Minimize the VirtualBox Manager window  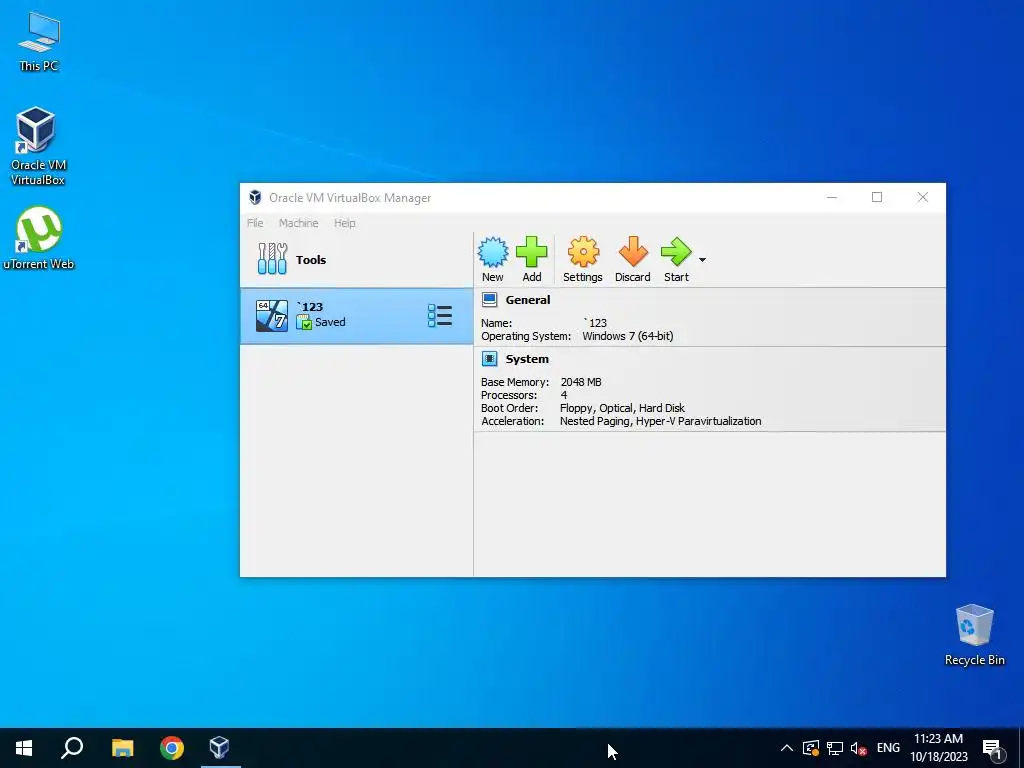(832, 197)
